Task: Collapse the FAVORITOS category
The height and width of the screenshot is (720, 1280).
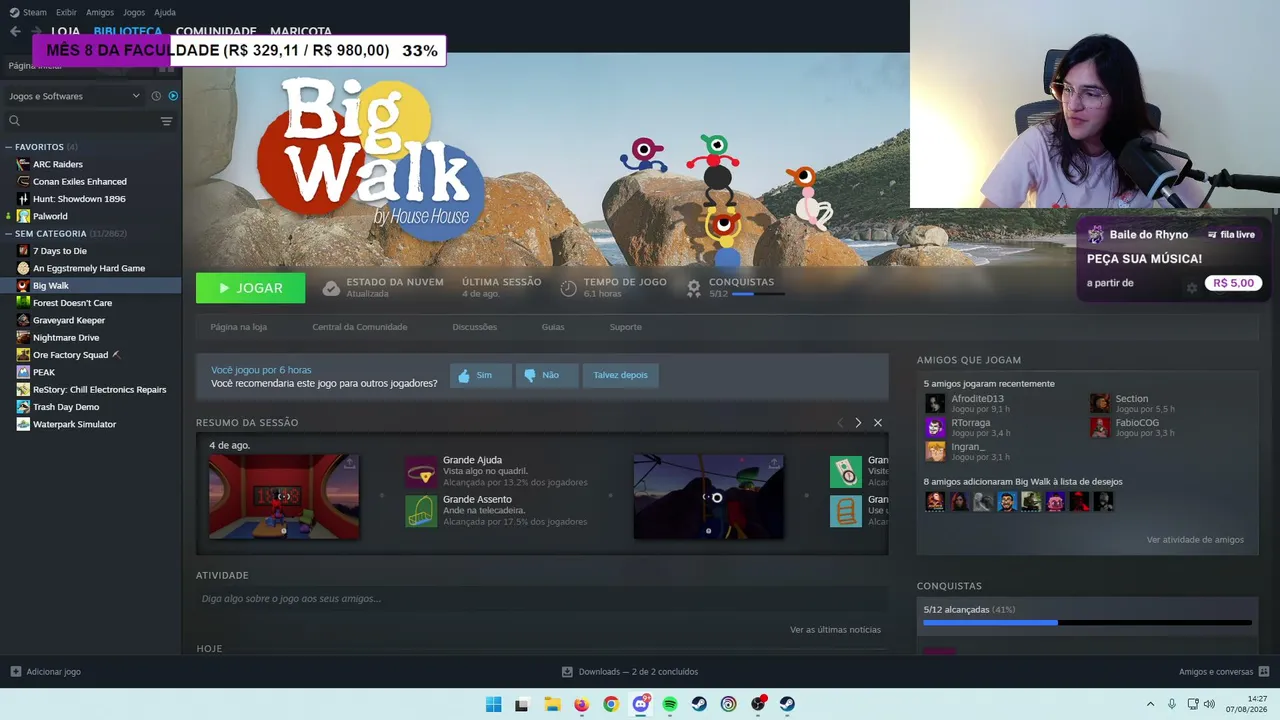Action: [x=9, y=147]
